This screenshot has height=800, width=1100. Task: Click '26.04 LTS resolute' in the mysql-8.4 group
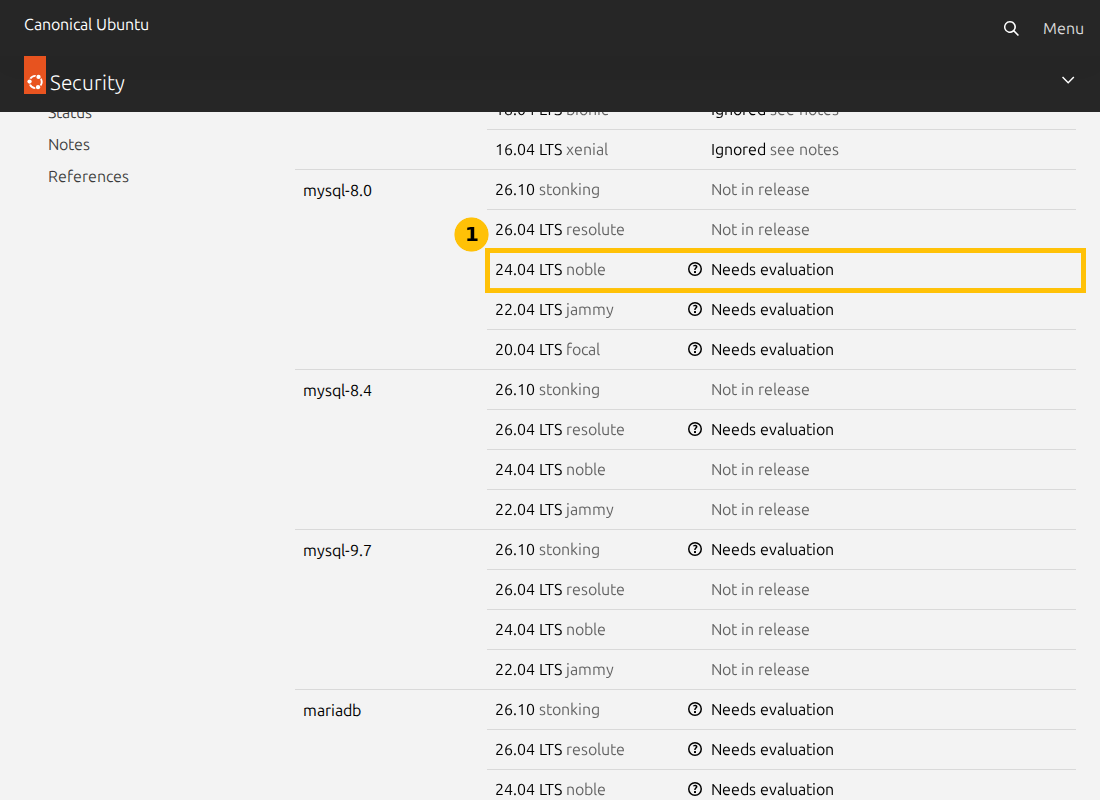click(x=559, y=429)
